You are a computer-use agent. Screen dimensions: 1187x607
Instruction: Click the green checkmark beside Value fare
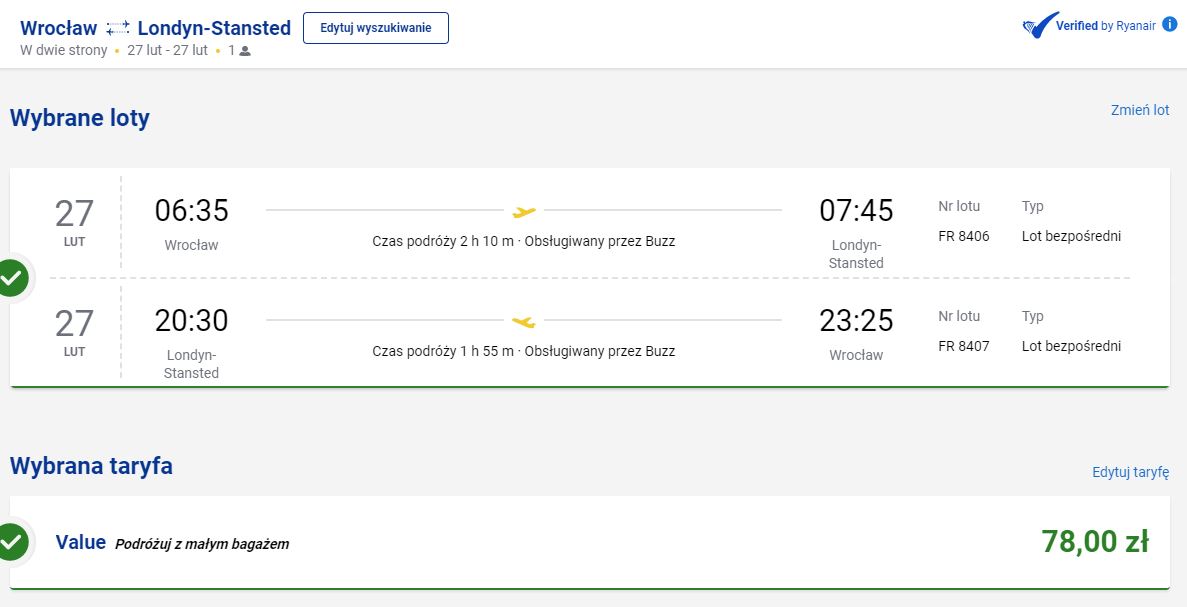pos(12,542)
